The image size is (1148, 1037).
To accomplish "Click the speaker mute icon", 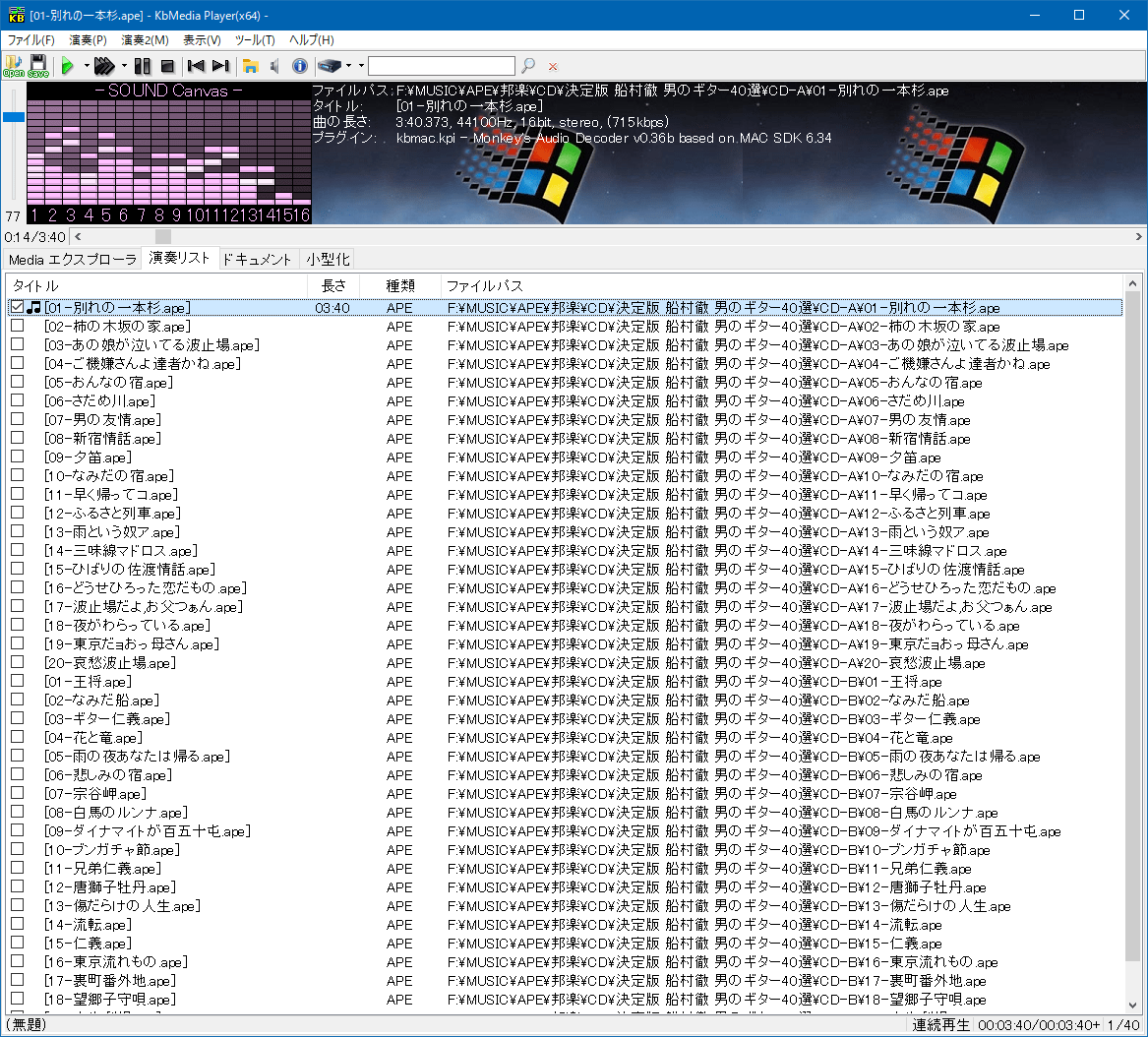I will (x=274, y=66).
